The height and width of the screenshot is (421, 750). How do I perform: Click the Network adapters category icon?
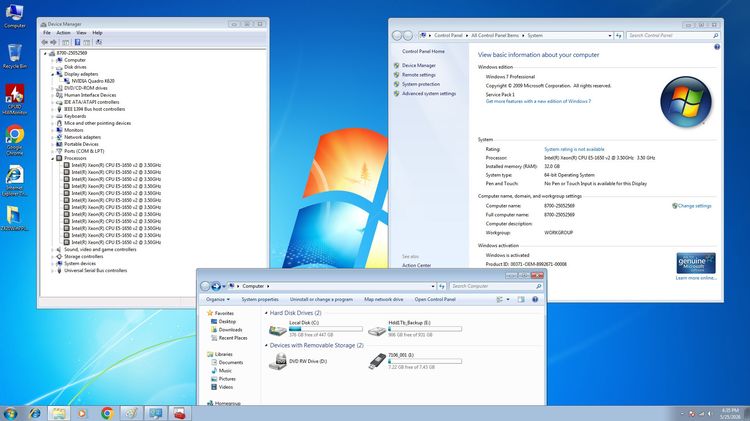click(59, 137)
